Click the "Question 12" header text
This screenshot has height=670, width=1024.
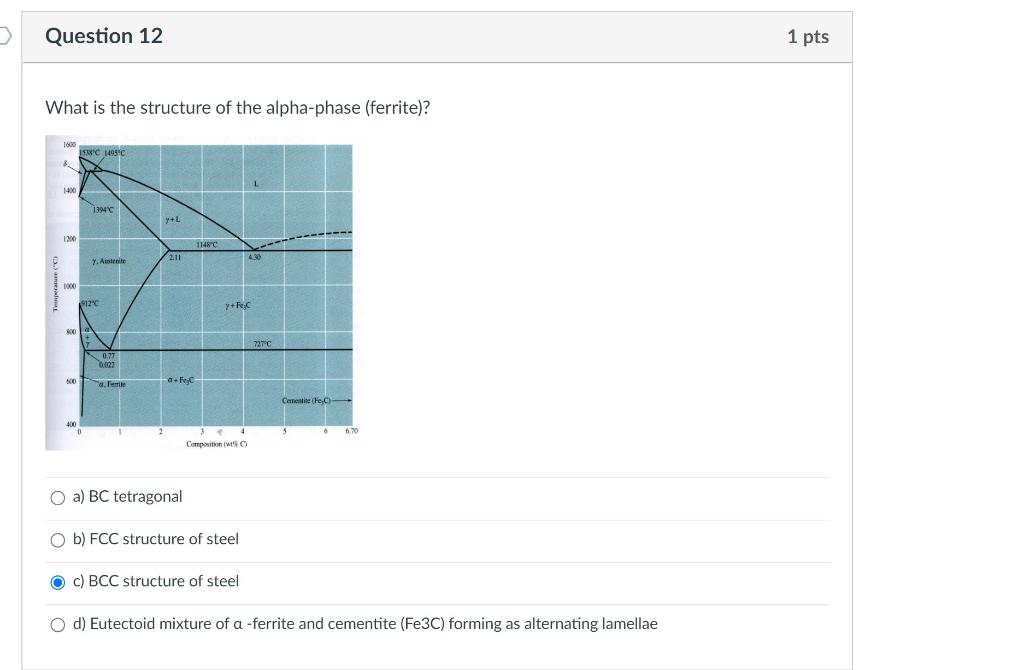[103, 36]
